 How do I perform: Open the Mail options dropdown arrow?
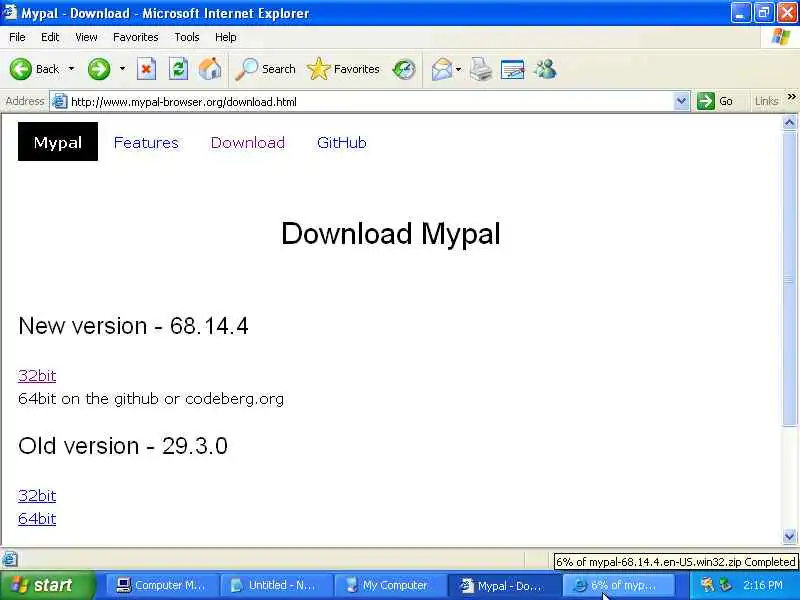(x=459, y=69)
